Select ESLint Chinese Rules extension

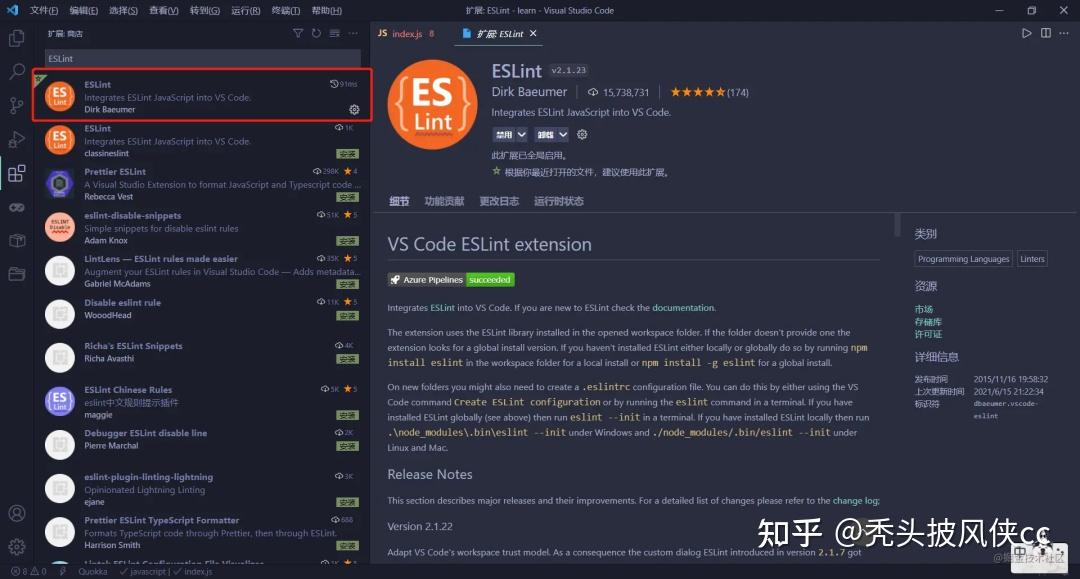[202, 401]
